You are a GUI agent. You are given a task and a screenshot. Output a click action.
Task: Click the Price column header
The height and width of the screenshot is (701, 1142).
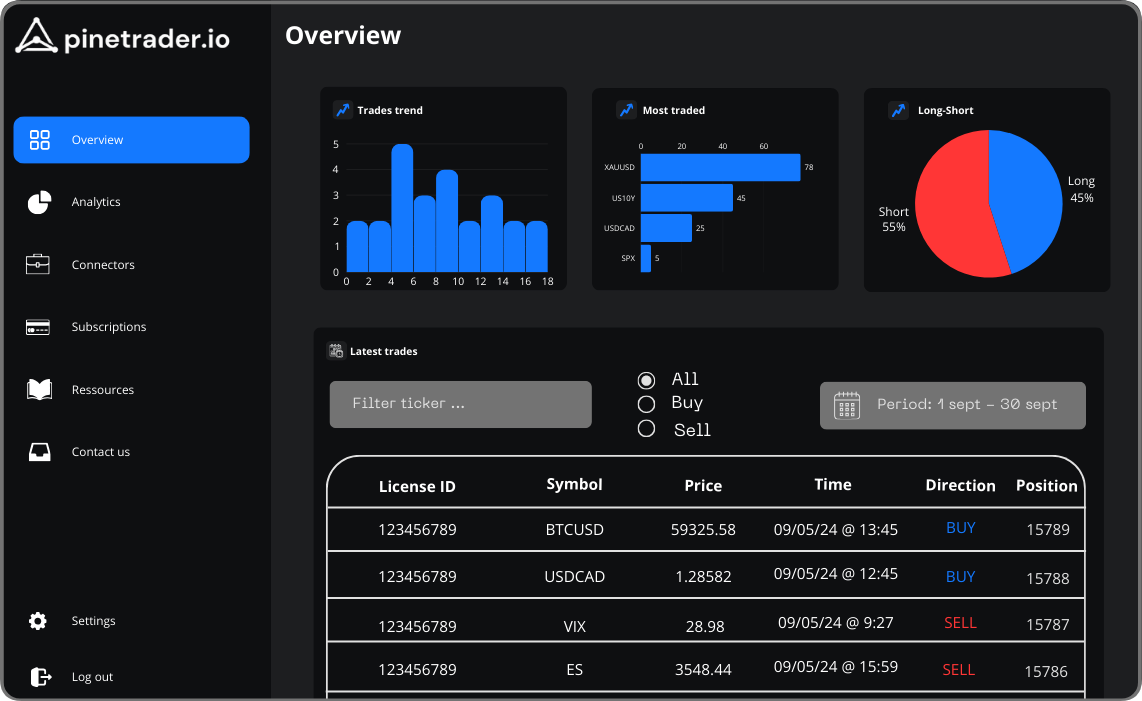703,486
